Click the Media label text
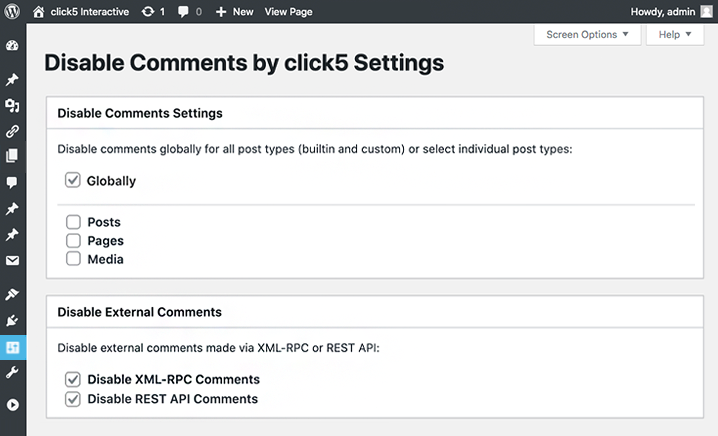 pos(105,259)
